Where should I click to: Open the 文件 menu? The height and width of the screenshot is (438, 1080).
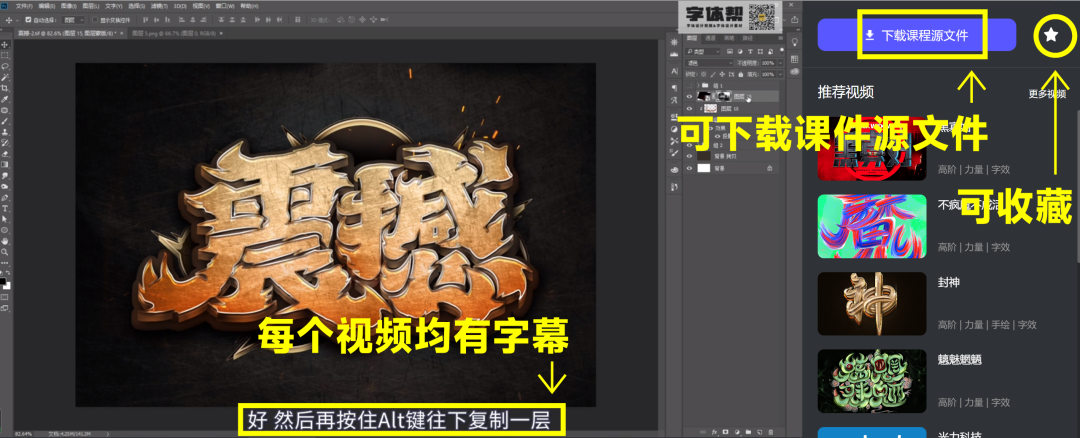[x=23, y=6]
